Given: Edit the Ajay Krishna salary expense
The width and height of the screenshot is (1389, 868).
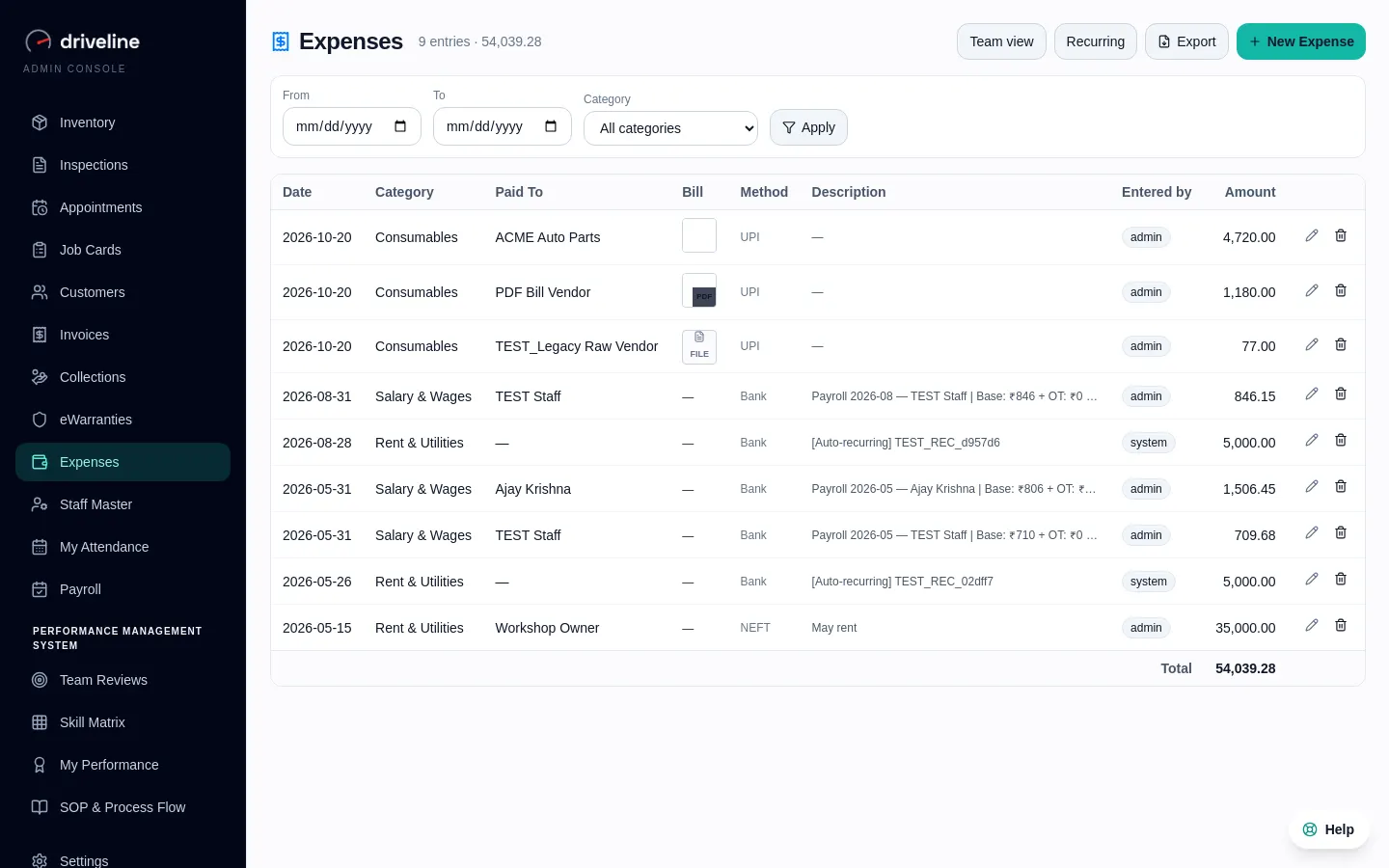Looking at the screenshot, I should tap(1312, 486).
